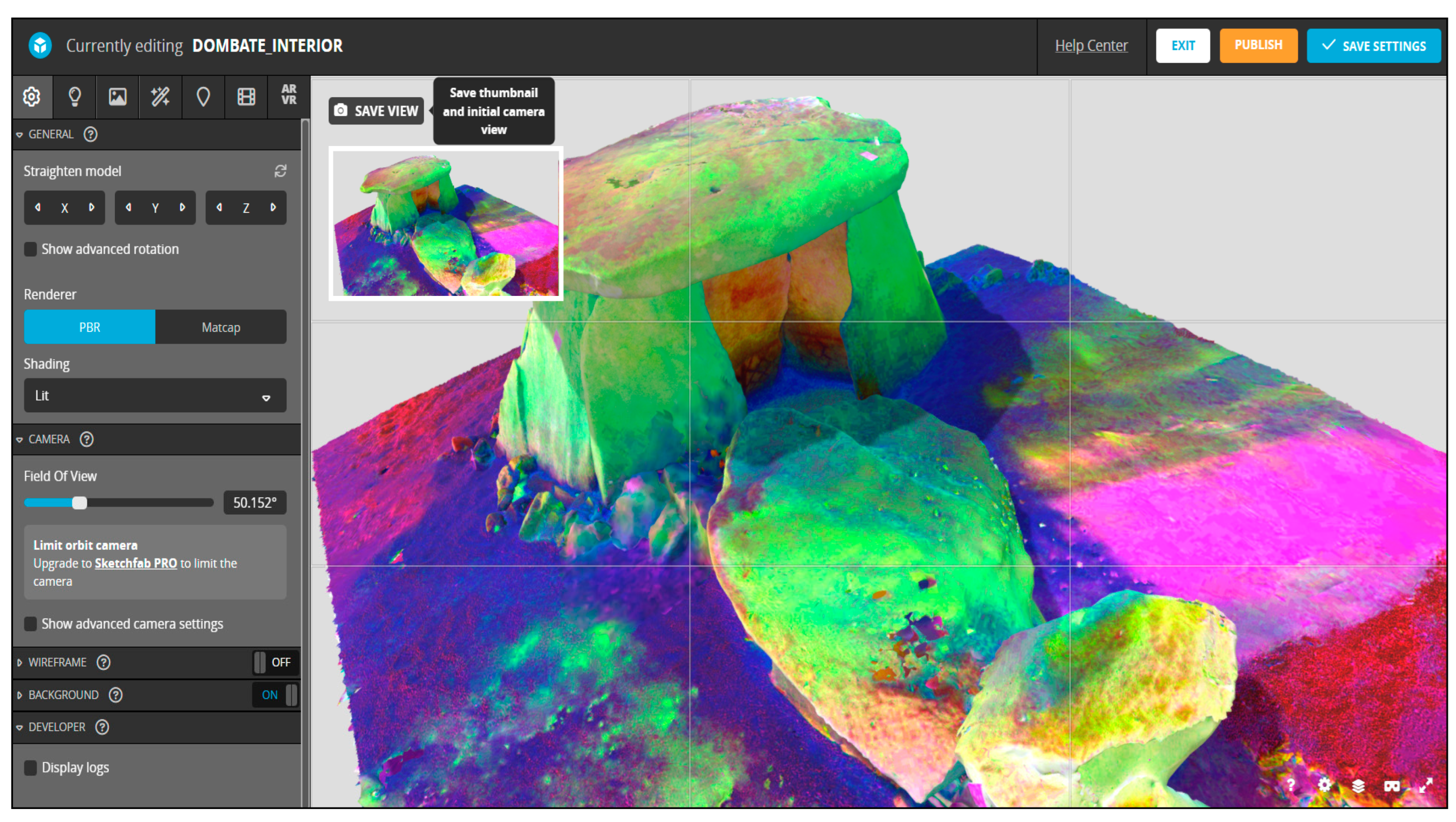Click the Field Of View slider handle
1456x822 pixels.
click(80, 503)
